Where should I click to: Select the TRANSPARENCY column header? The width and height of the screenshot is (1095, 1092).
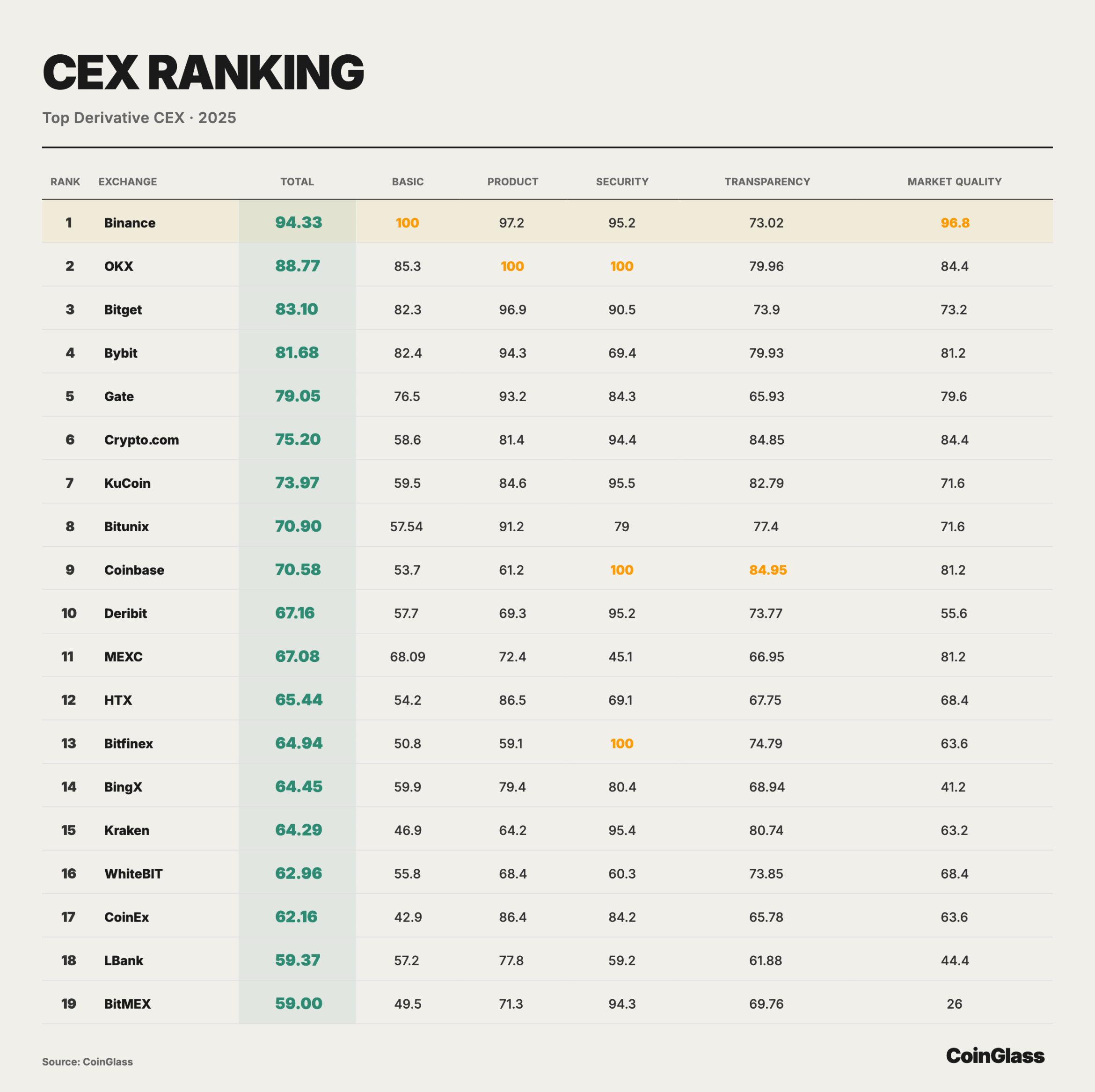coord(767,182)
